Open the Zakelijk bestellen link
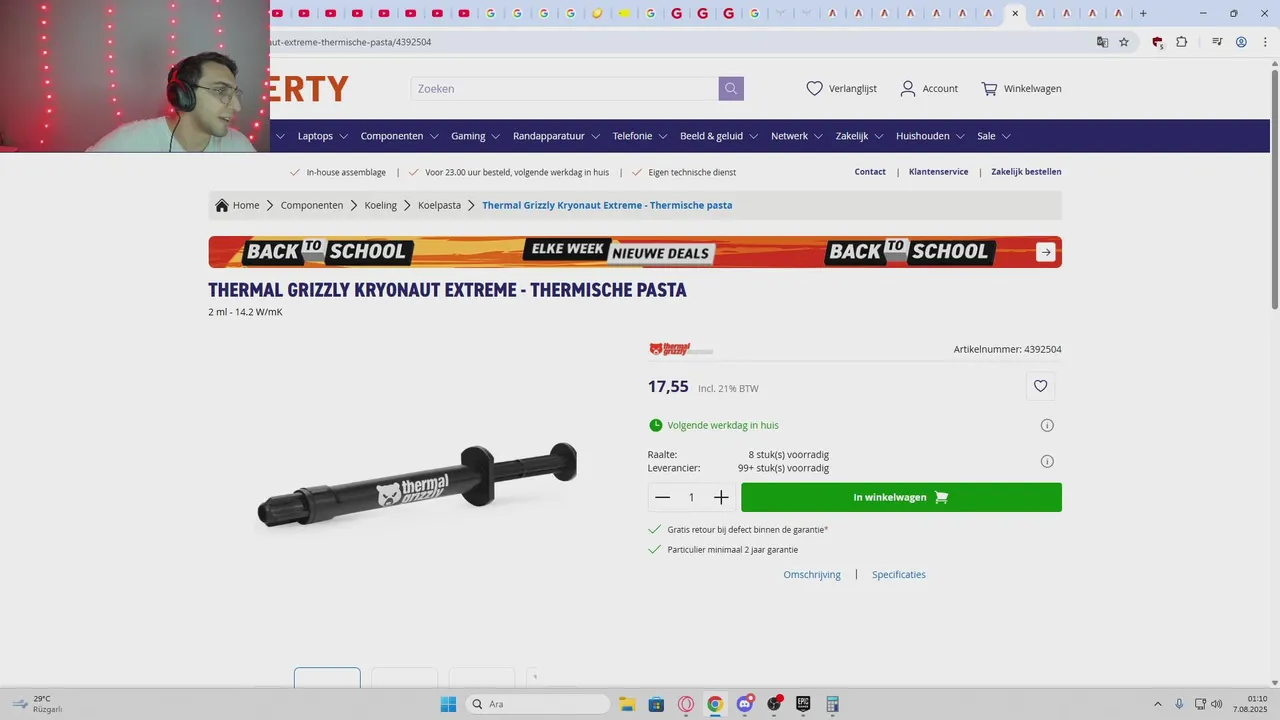 point(1026,172)
